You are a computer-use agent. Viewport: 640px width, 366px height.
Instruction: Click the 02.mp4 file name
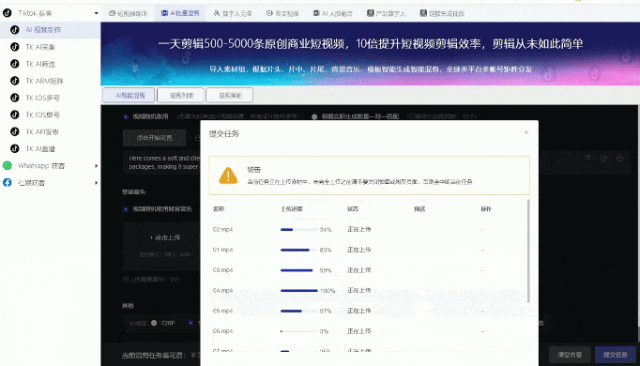coord(222,229)
